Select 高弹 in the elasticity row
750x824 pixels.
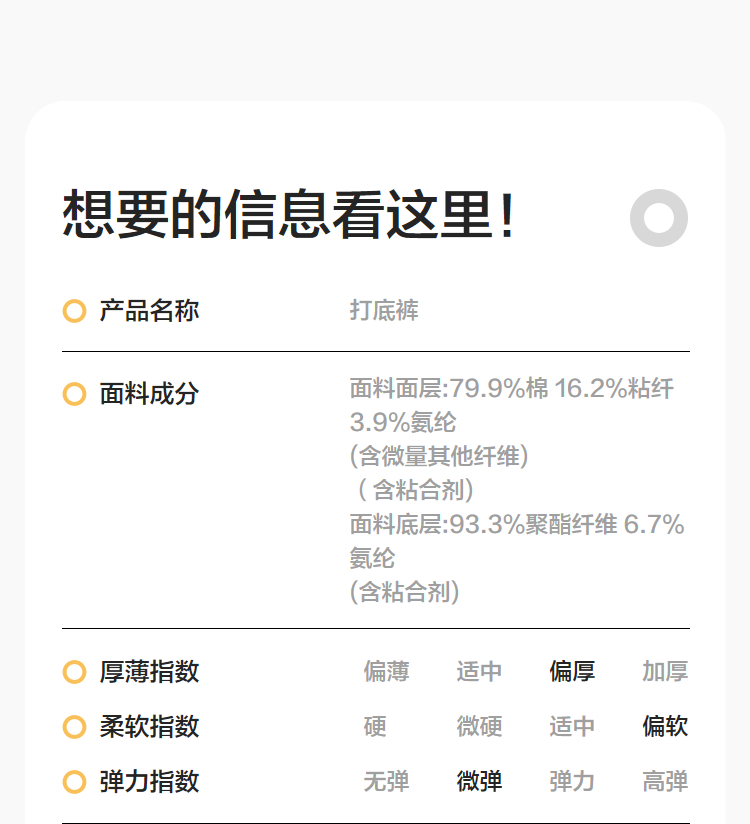tap(665, 782)
